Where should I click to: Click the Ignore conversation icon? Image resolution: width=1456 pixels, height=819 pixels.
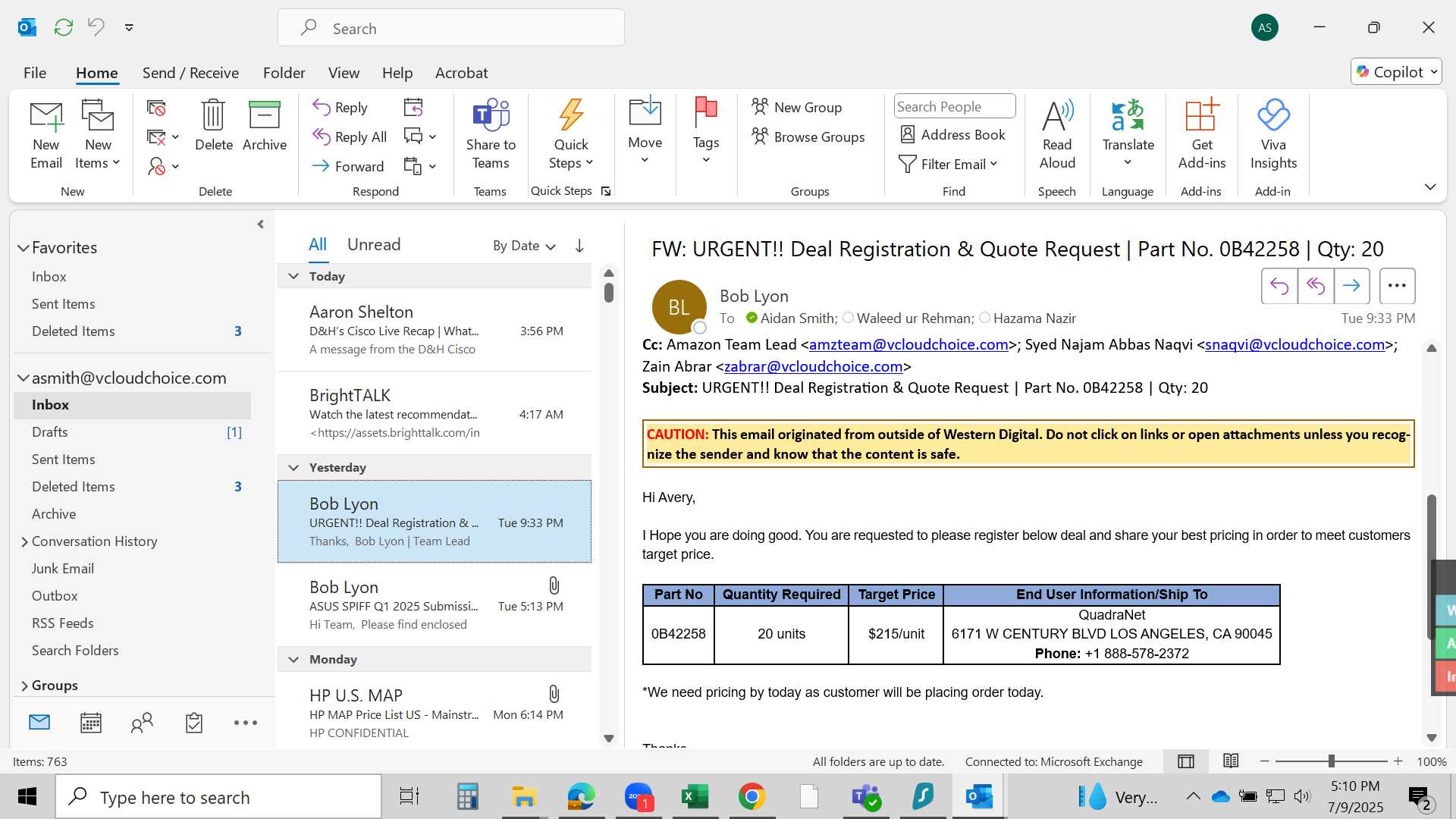(156, 108)
